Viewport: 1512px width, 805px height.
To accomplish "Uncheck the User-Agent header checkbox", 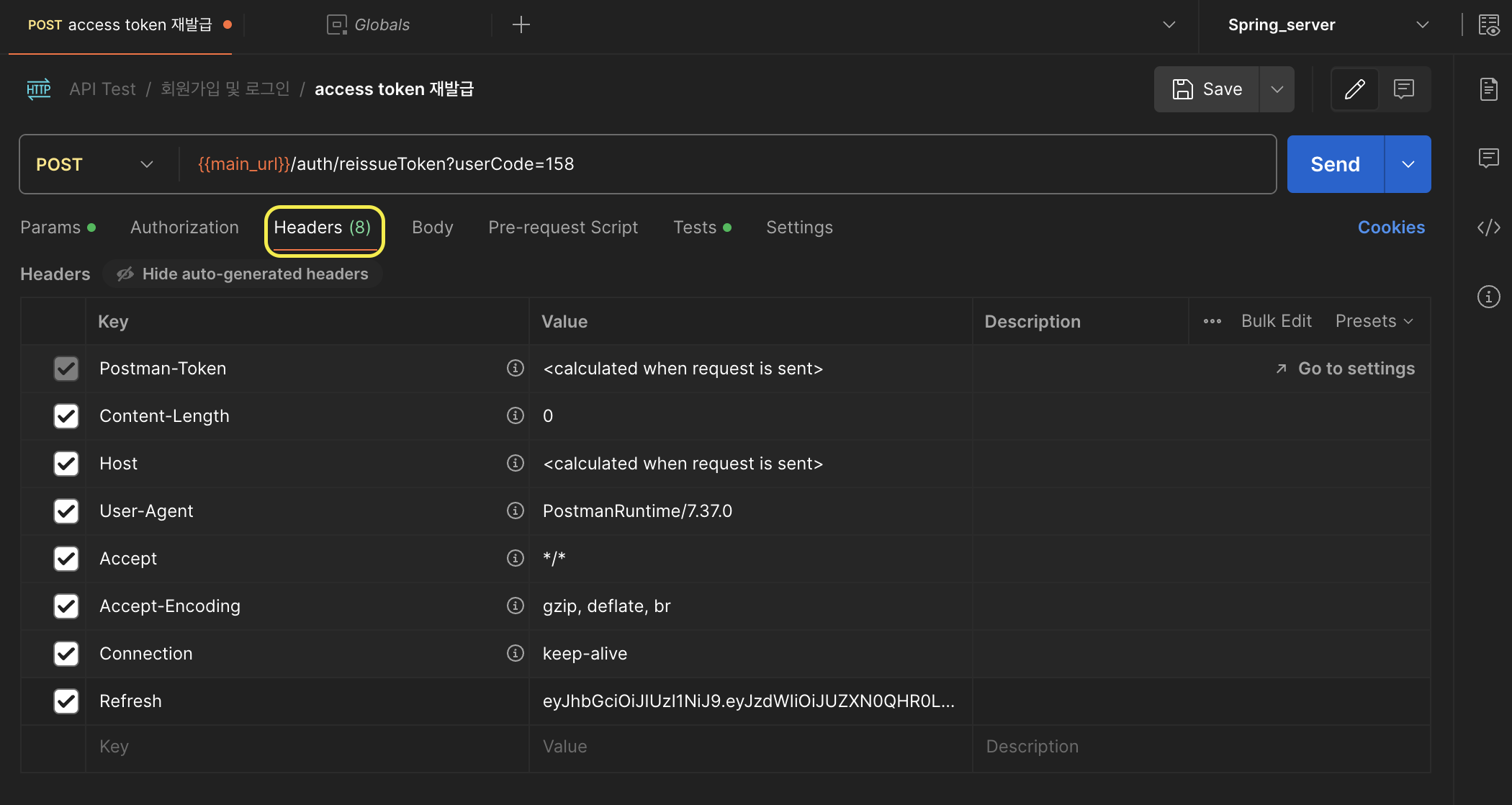I will coord(66,511).
